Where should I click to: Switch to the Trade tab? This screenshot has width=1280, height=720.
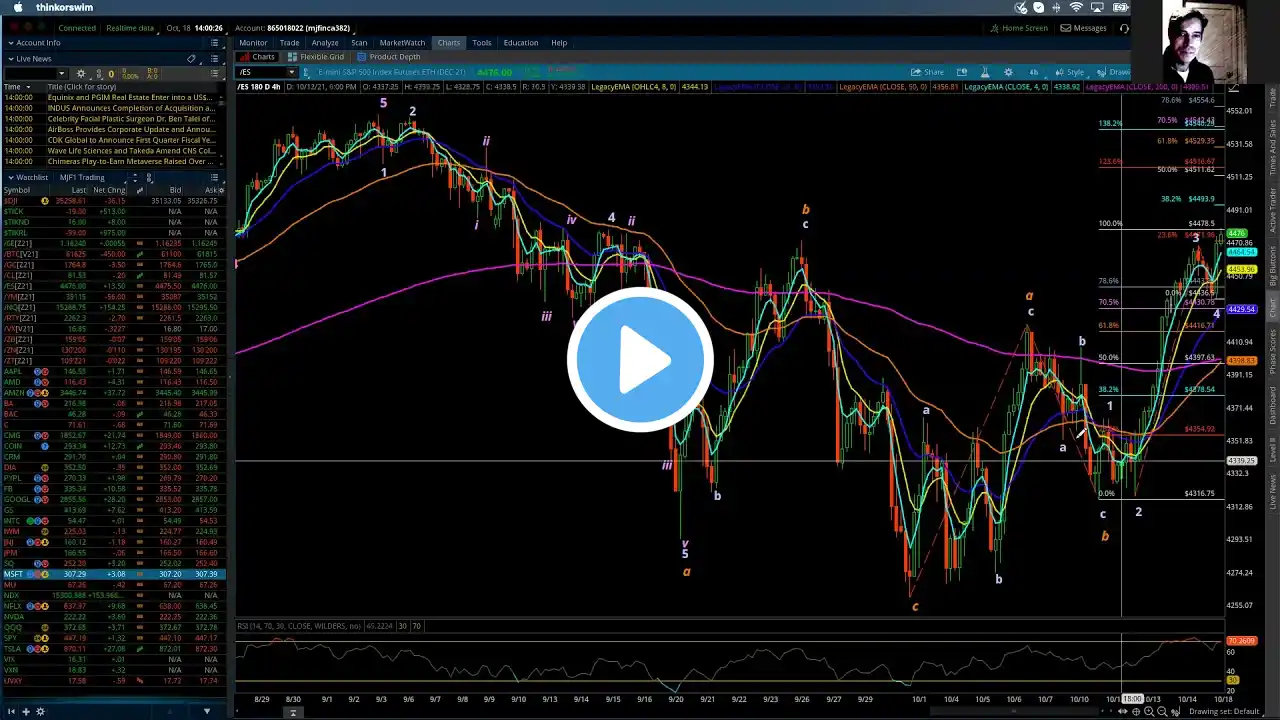(290, 43)
